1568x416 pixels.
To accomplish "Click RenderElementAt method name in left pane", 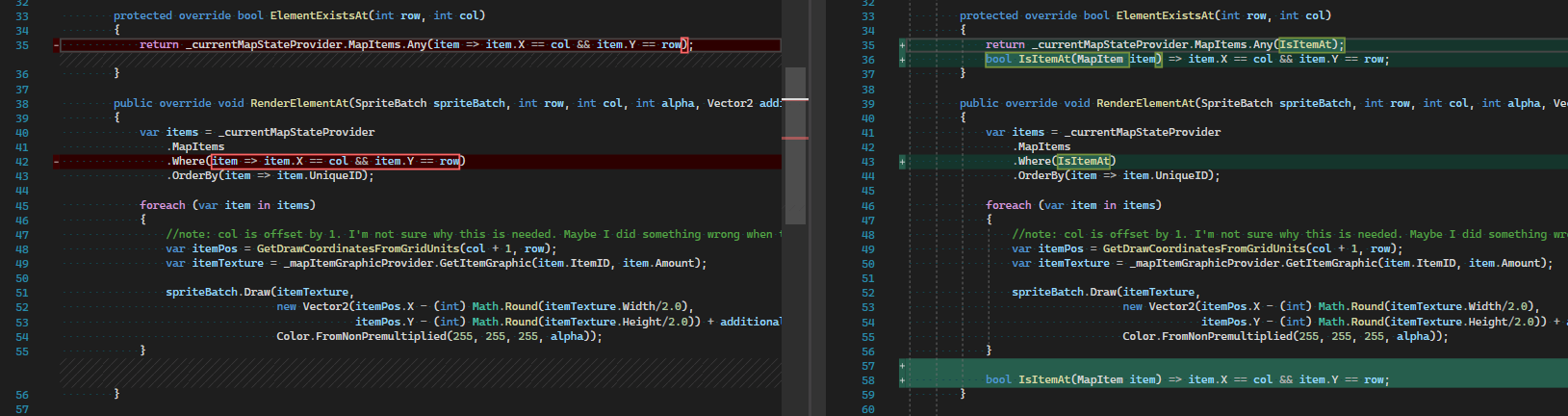I will (299, 103).
